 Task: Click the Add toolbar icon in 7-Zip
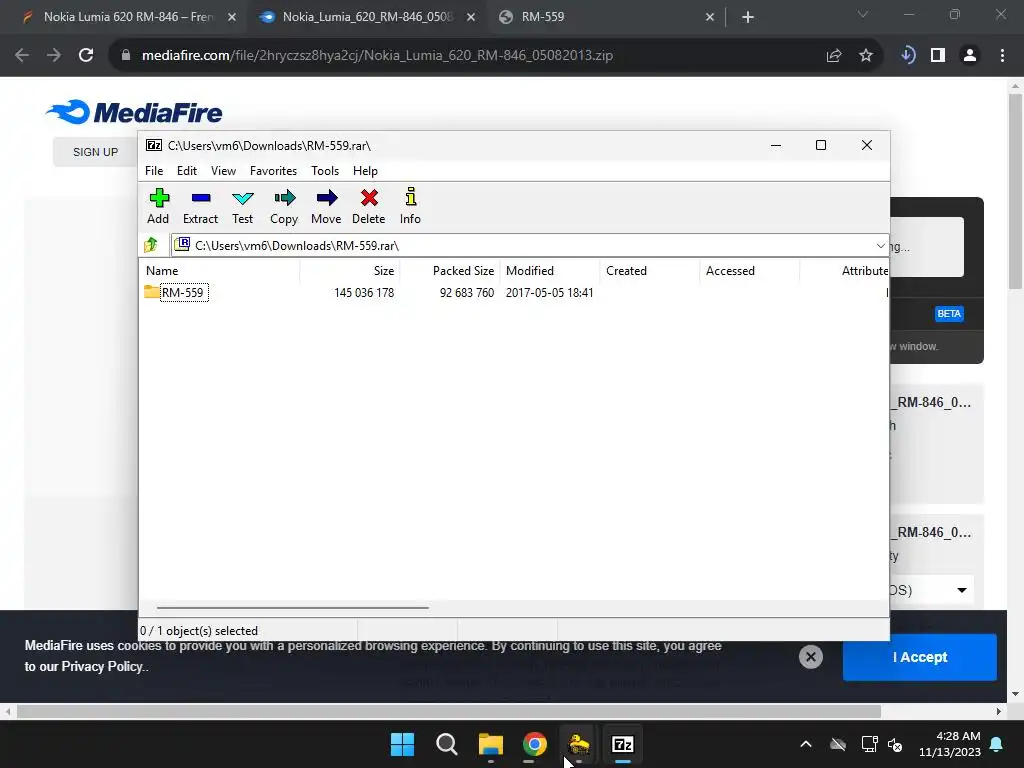point(158,206)
